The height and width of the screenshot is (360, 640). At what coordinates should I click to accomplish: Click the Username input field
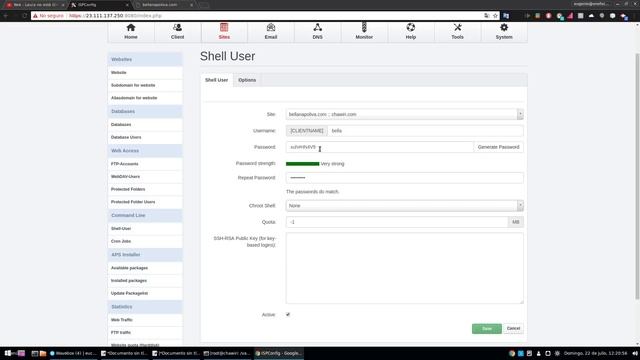[425, 131]
